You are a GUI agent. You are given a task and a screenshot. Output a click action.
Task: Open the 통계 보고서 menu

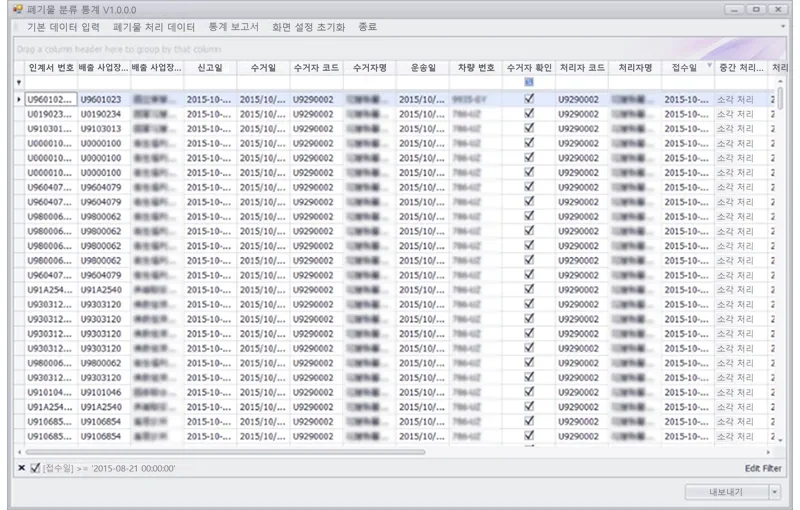click(233, 27)
